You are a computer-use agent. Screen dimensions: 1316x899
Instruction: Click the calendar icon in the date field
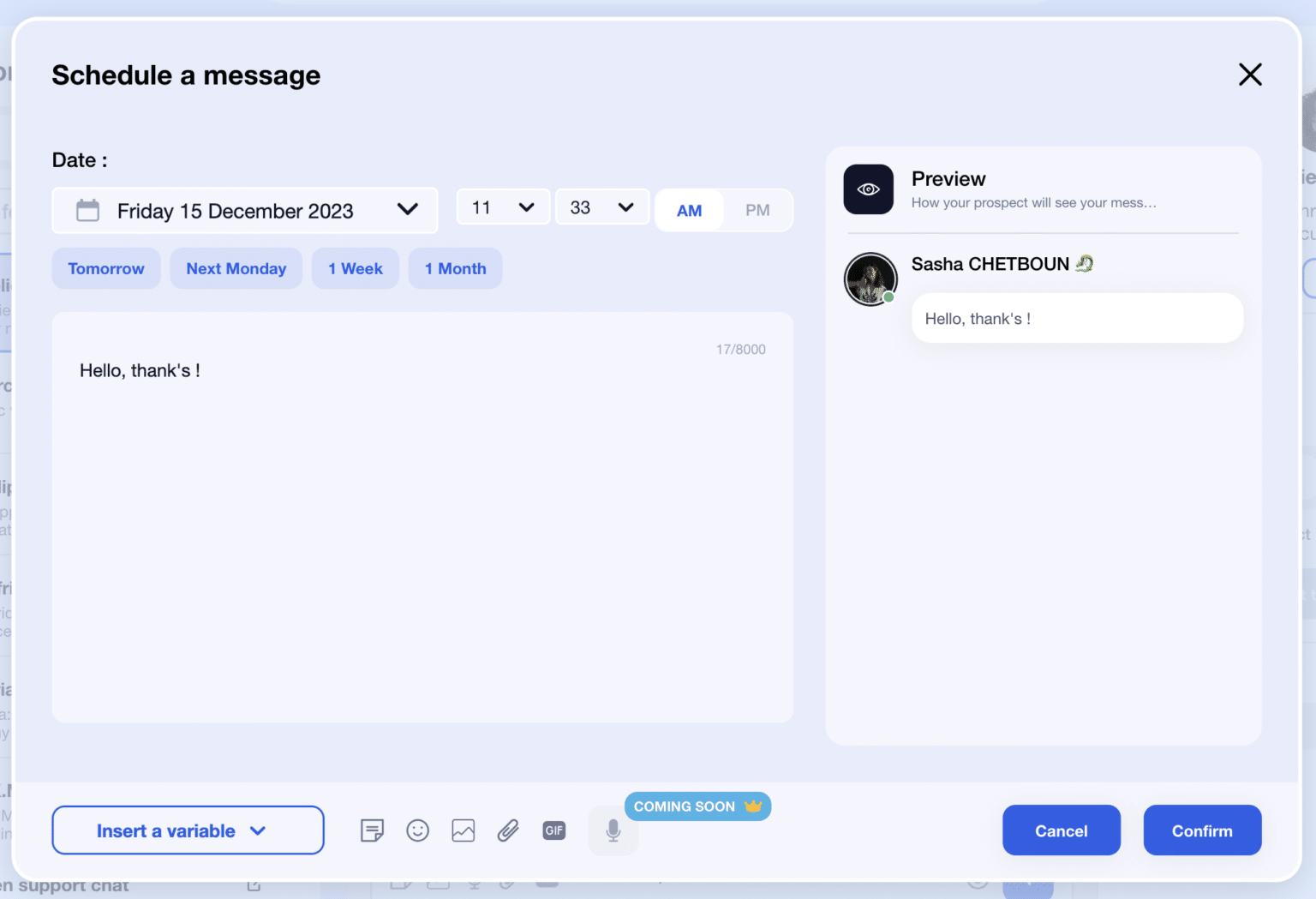tap(87, 210)
